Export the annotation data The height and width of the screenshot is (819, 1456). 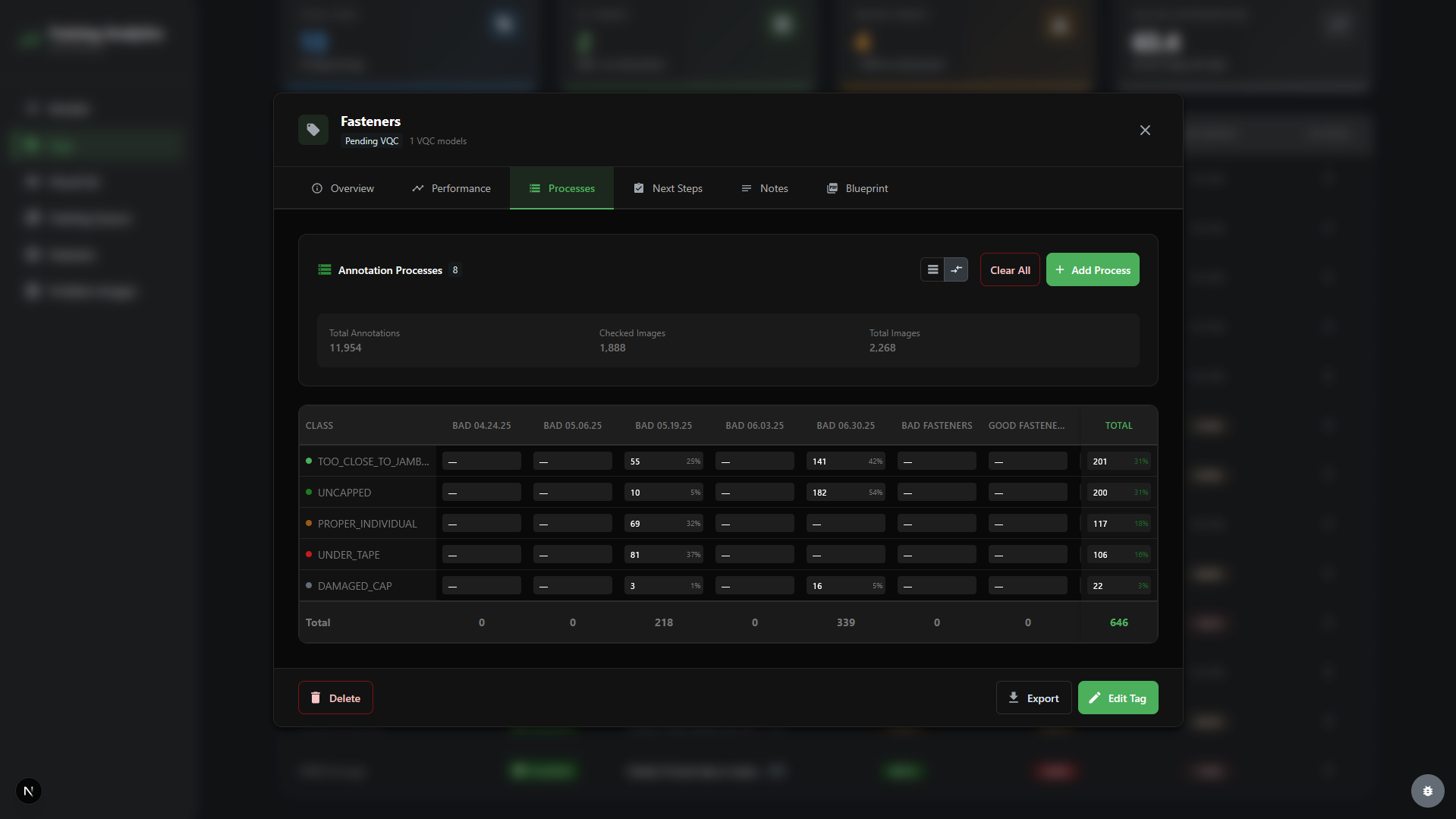[x=1033, y=698]
